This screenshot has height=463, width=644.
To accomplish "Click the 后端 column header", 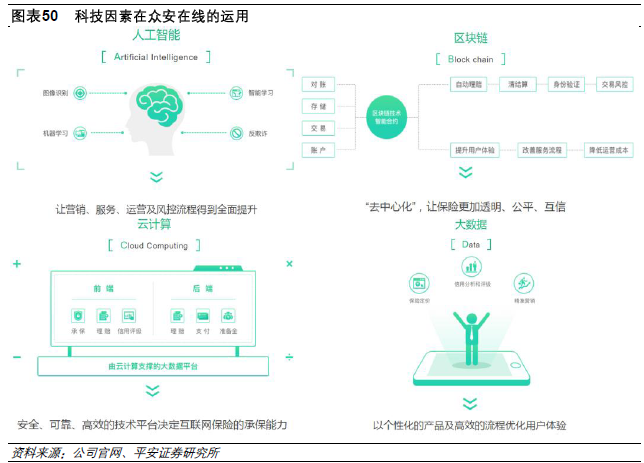I will click(x=203, y=288).
